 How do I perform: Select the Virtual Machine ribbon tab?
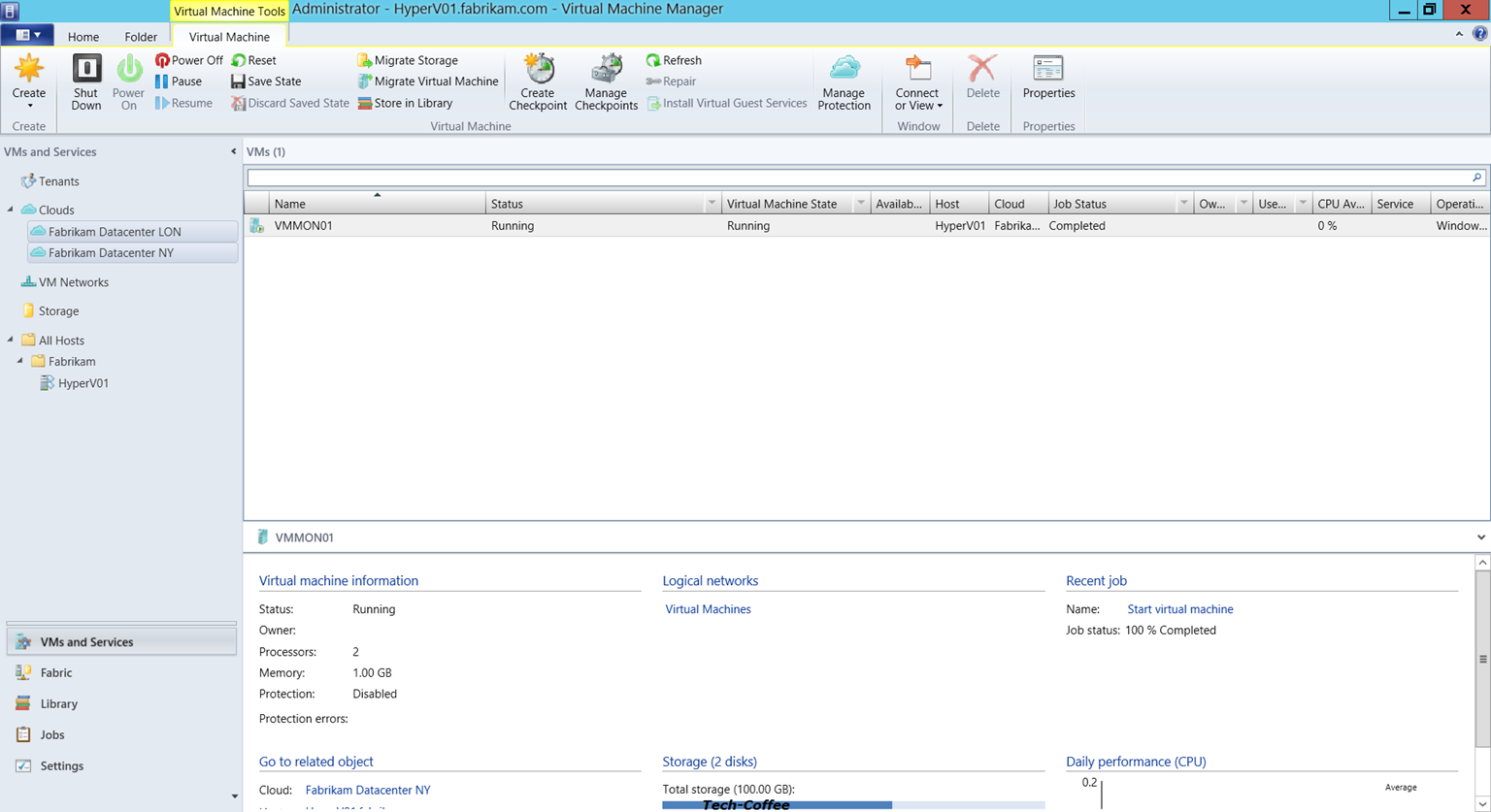(229, 37)
